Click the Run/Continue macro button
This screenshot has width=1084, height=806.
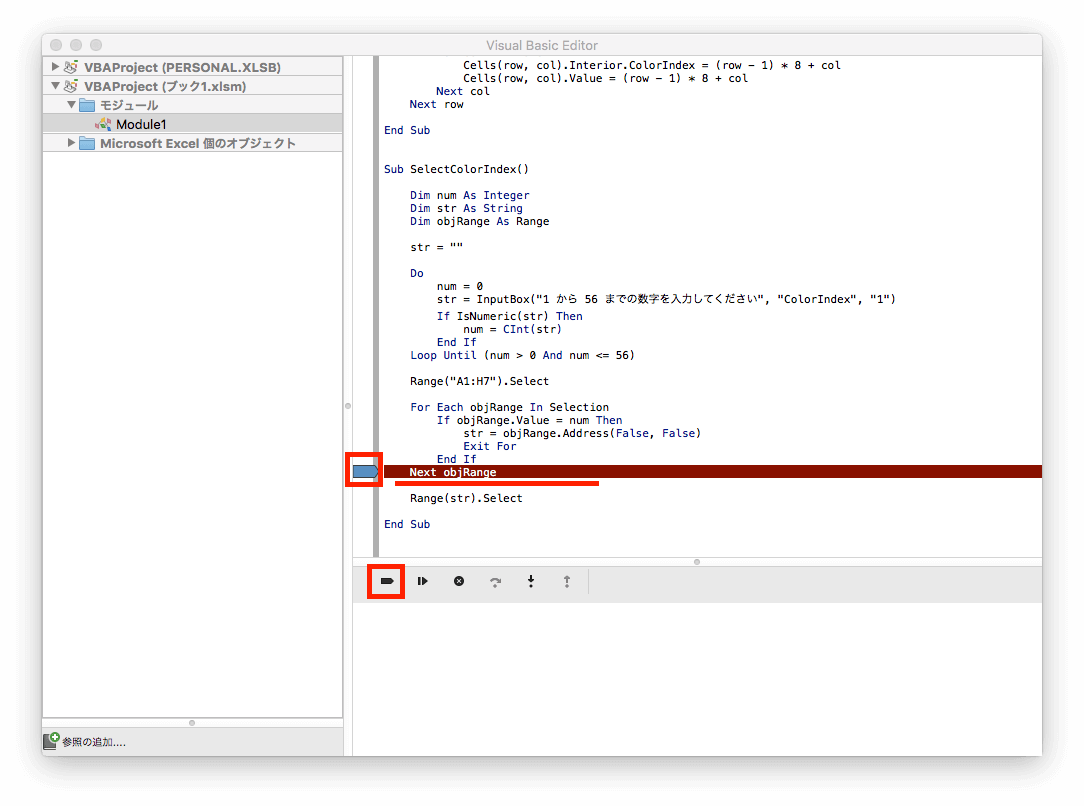pos(422,581)
